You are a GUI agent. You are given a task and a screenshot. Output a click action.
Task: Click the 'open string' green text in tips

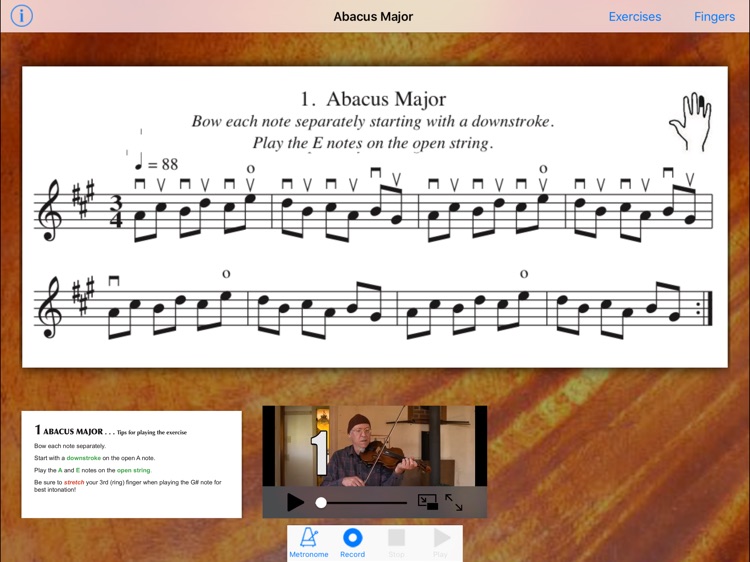133,470
